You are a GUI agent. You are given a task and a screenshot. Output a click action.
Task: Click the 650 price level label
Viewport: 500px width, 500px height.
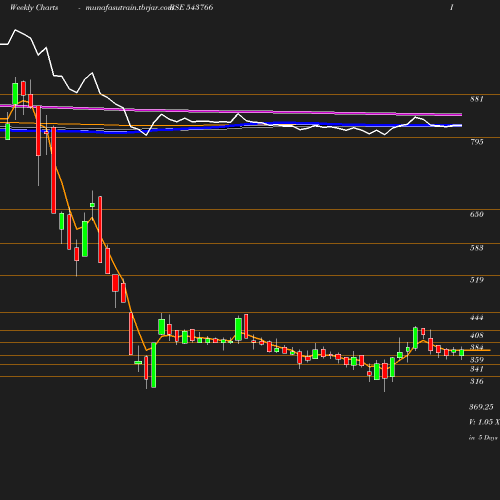(477, 214)
